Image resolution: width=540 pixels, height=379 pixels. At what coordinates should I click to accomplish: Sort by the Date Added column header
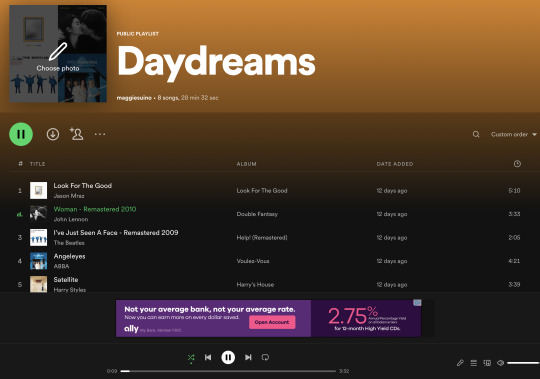[395, 164]
